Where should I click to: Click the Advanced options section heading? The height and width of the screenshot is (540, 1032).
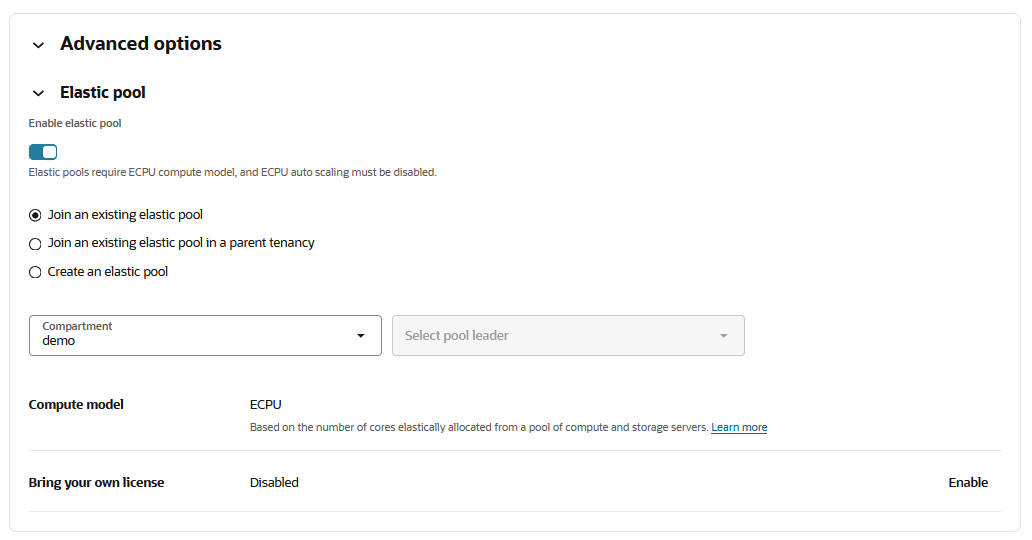[141, 44]
